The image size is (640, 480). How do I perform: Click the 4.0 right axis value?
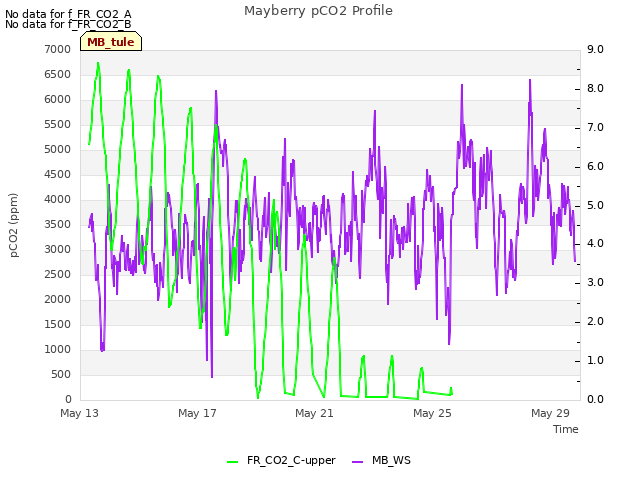595,244
